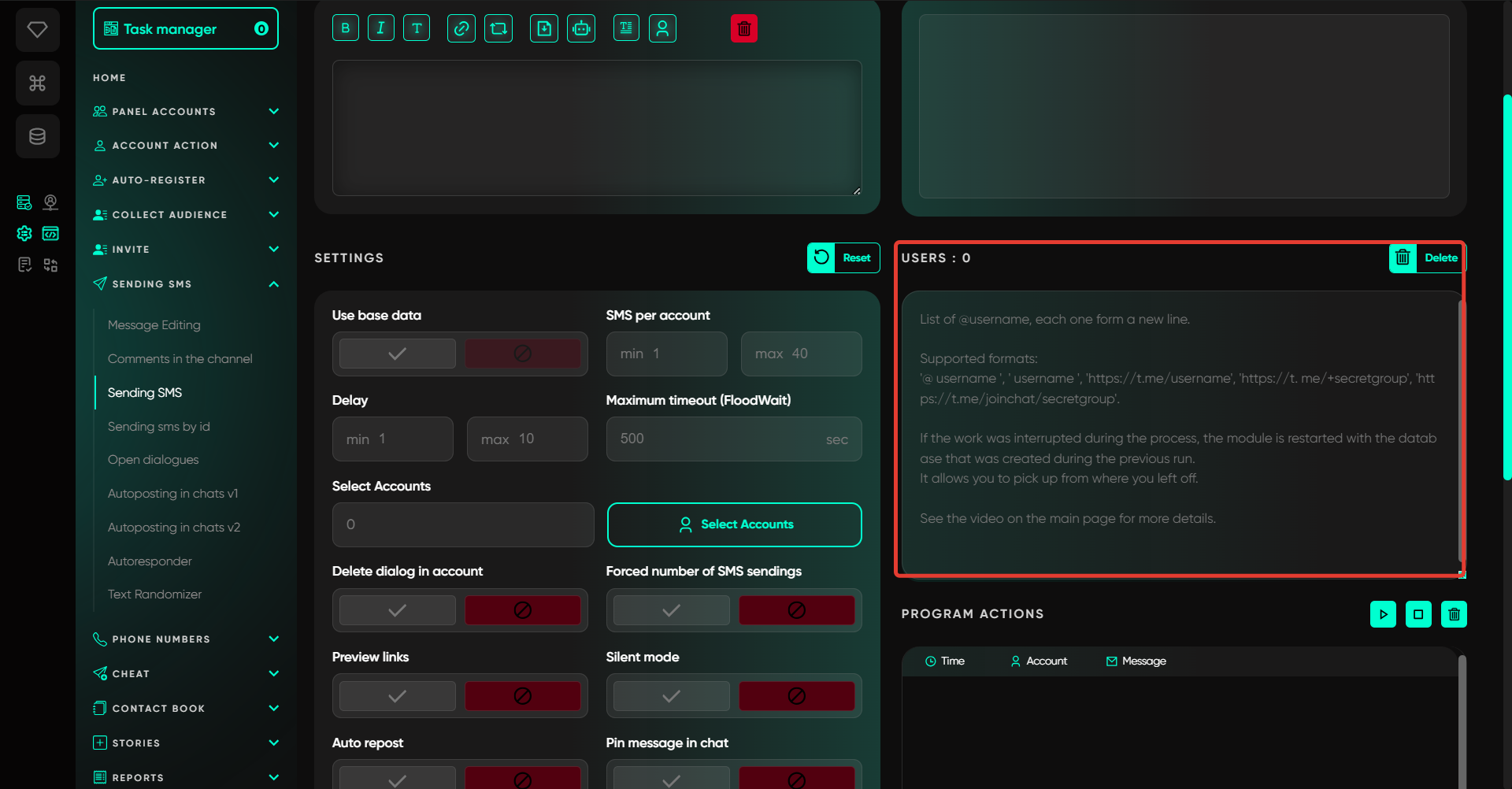This screenshot has width=1512, height=789.
Task: Open Autoposting in chats v1 page
Action: [x=172, y=494]
